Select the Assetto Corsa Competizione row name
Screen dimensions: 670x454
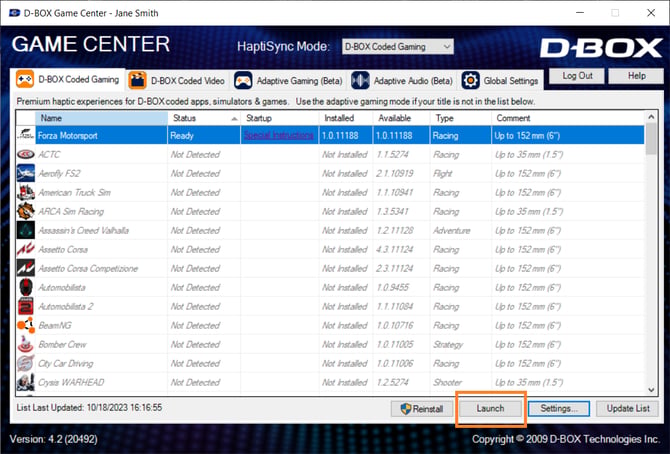(88, 269)
